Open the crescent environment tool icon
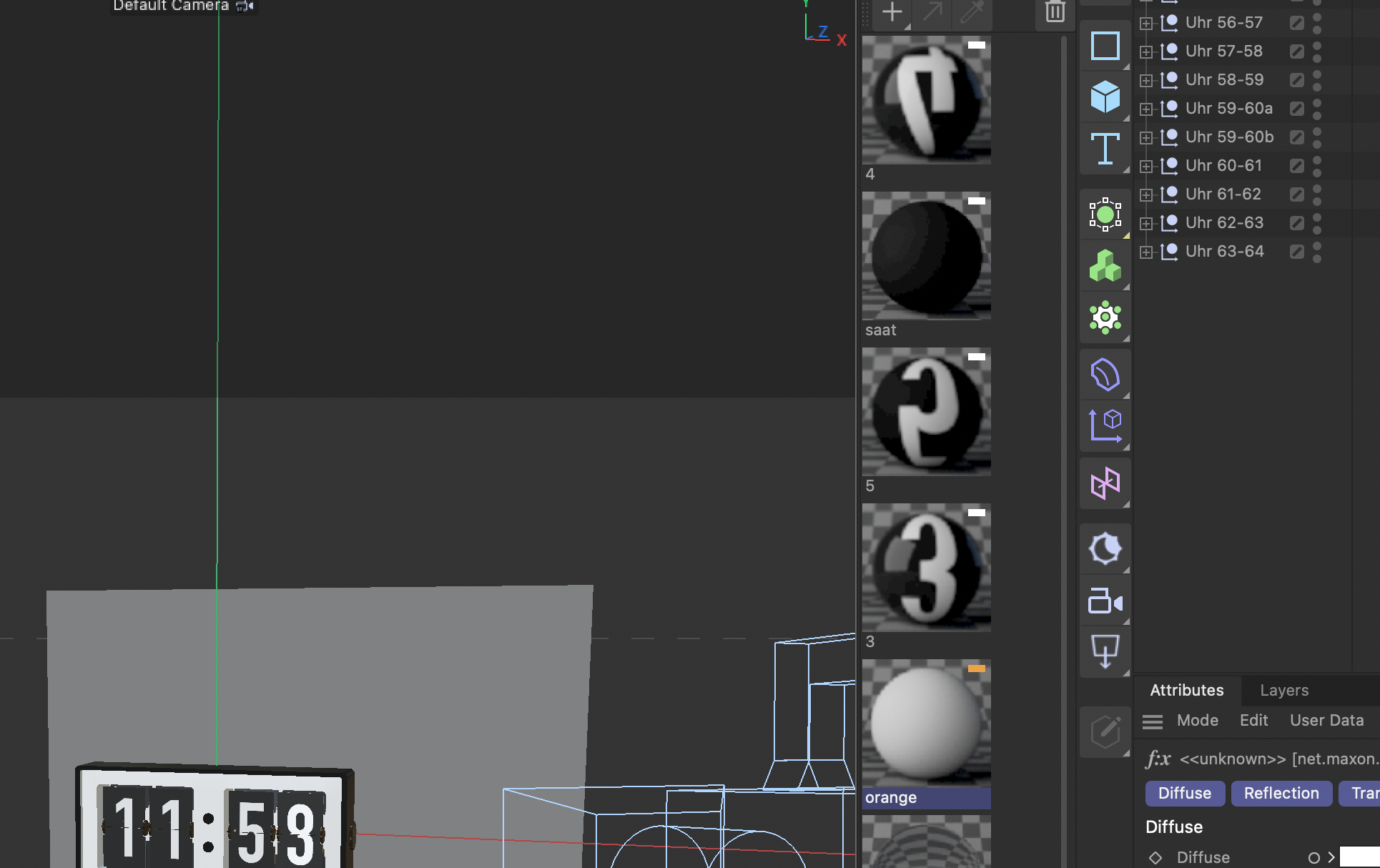Screen dimensions: 1380x868 1105,549
